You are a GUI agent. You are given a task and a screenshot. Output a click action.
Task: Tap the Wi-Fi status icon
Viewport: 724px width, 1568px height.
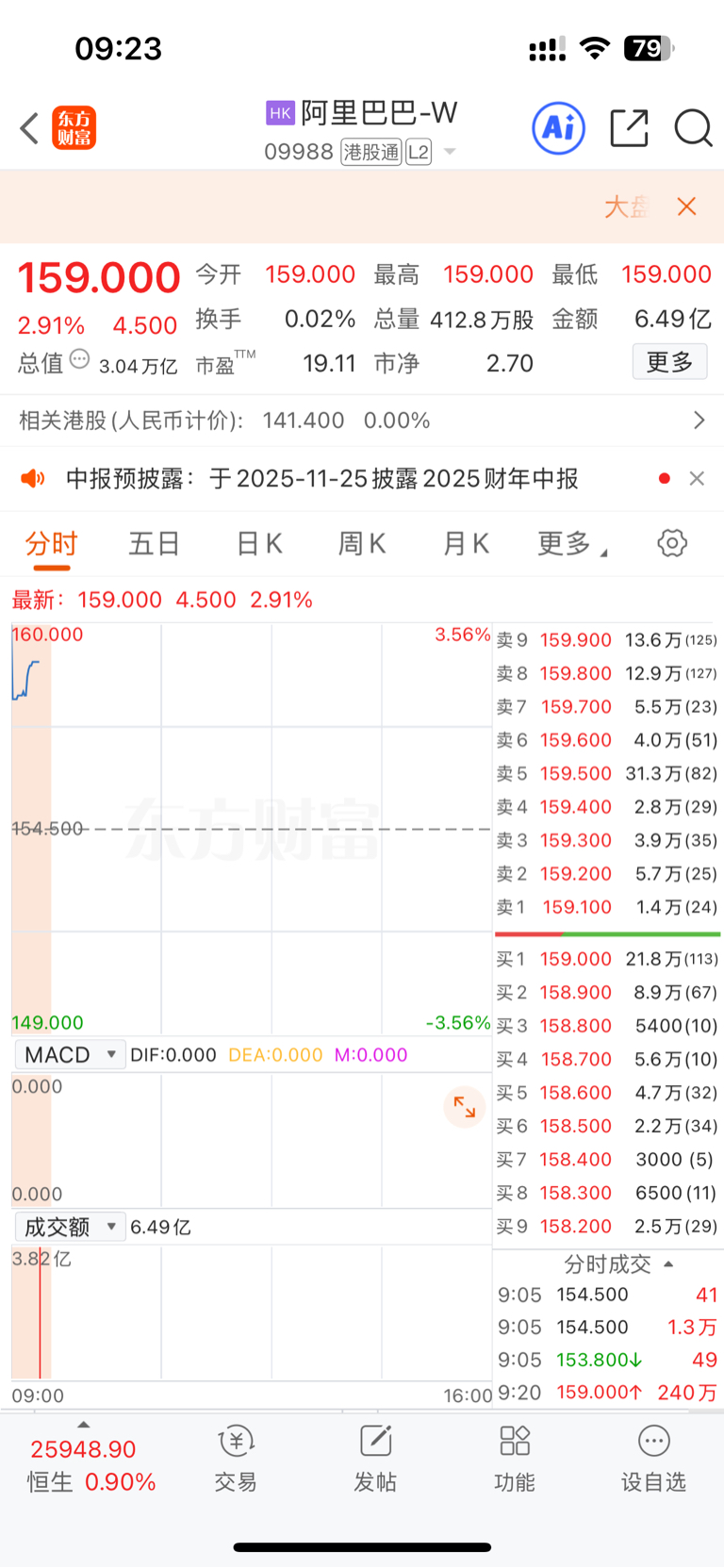pos(595,48)
